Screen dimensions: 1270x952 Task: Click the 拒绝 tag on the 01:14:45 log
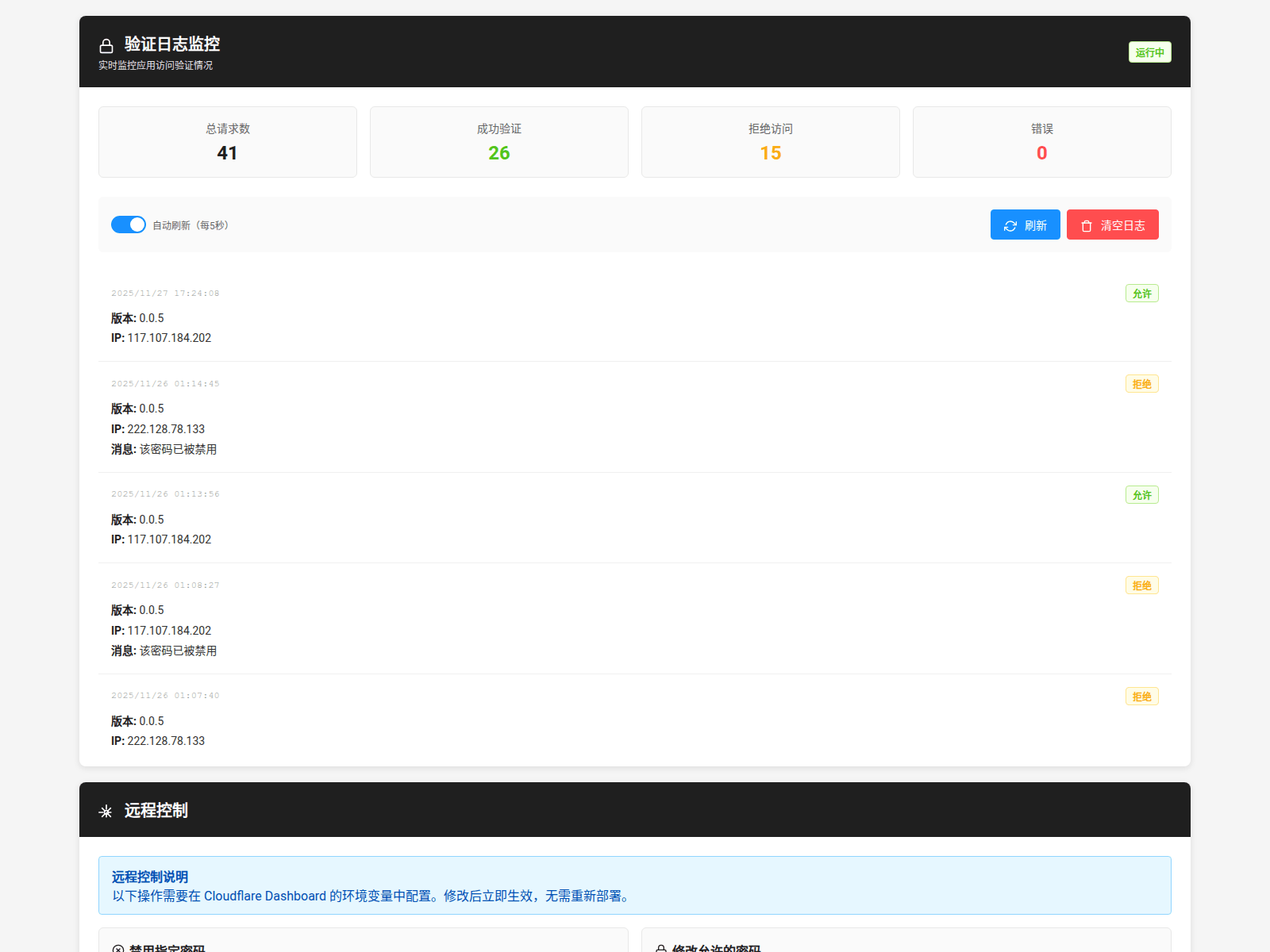pyautogui.click(x=1142, y=384)
